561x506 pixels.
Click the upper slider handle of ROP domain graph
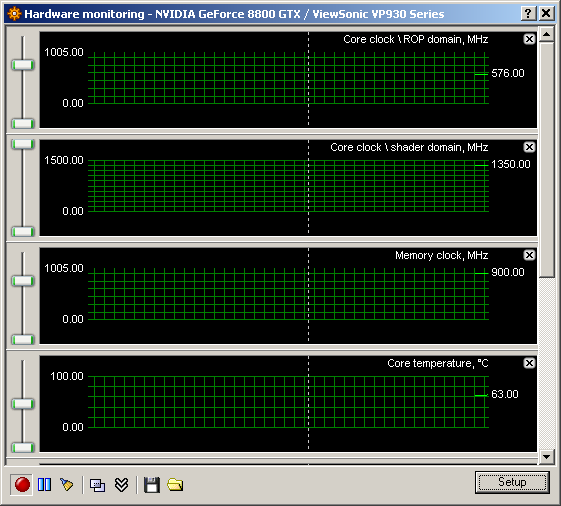click(23, 65)
